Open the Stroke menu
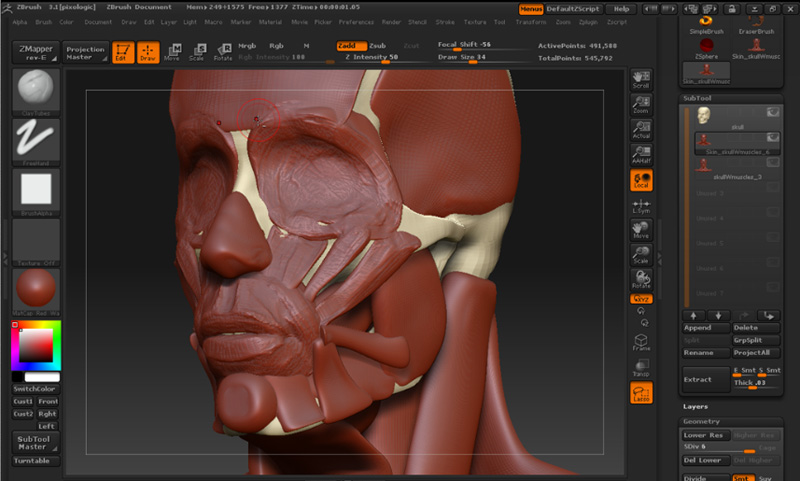This screenshot has width=800, height=481. click(445, 22)
